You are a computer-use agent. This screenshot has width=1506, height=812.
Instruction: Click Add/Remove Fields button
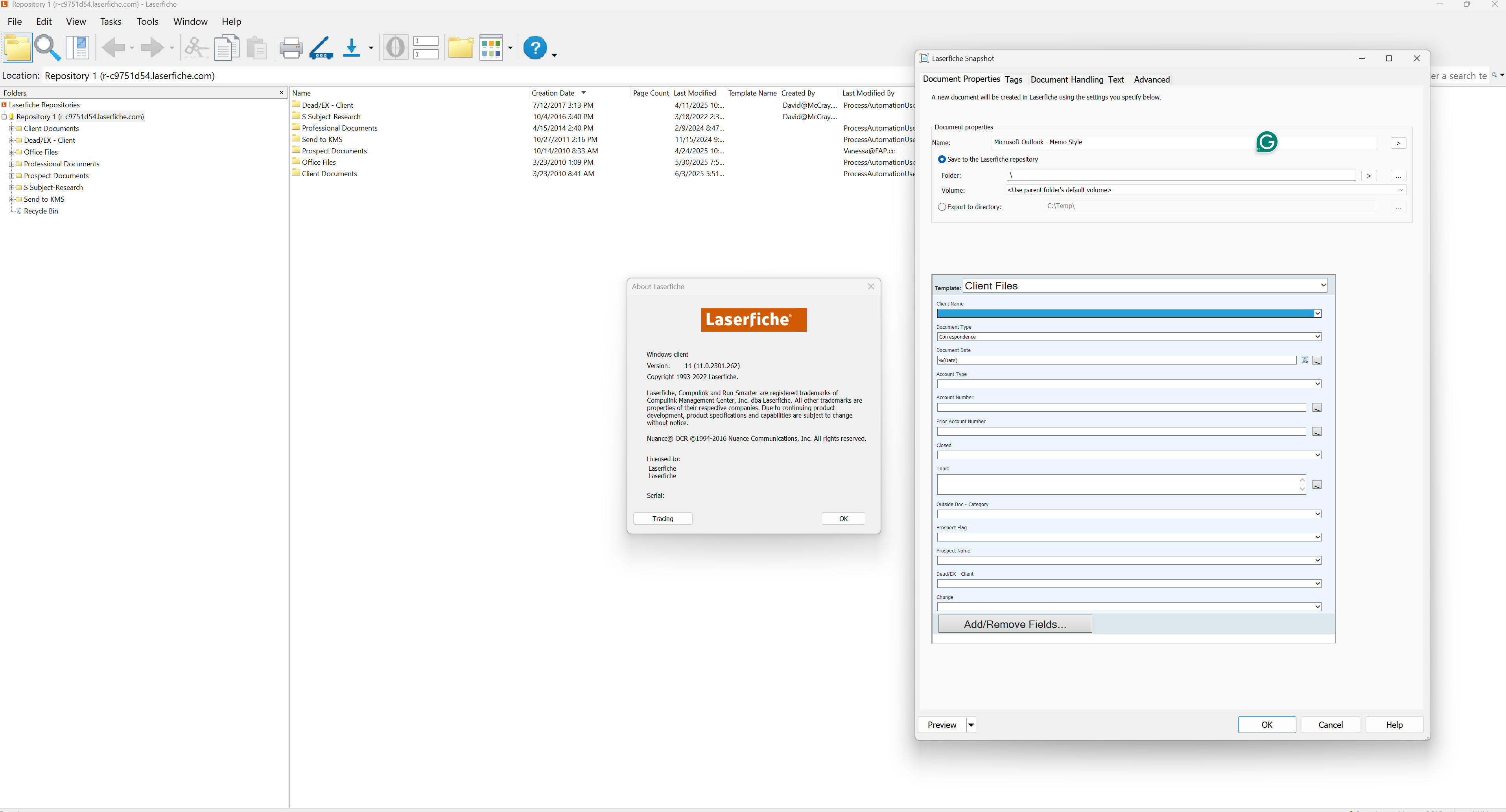pyautogui.click(x=1014, y=624)
